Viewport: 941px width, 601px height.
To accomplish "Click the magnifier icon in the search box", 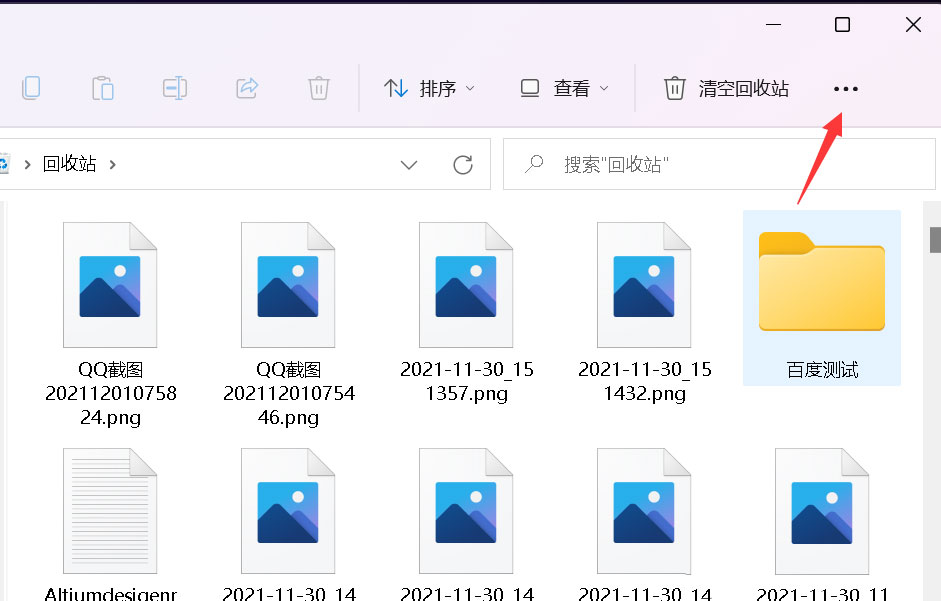I will [x=534, y=164].
